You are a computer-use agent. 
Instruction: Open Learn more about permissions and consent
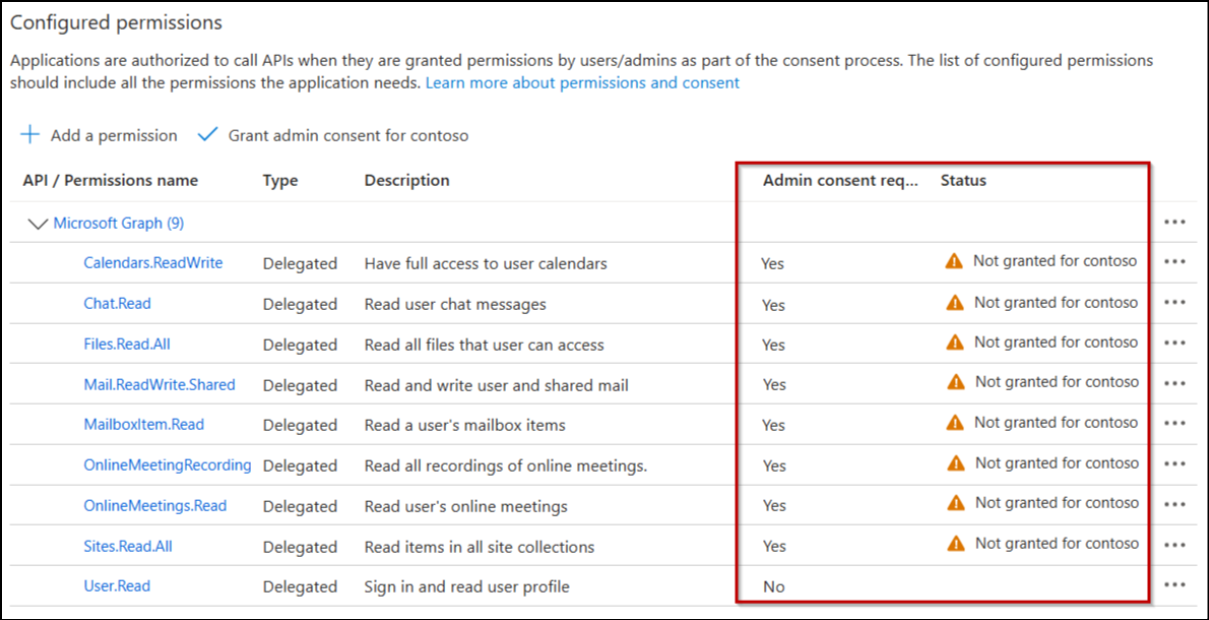582,82
